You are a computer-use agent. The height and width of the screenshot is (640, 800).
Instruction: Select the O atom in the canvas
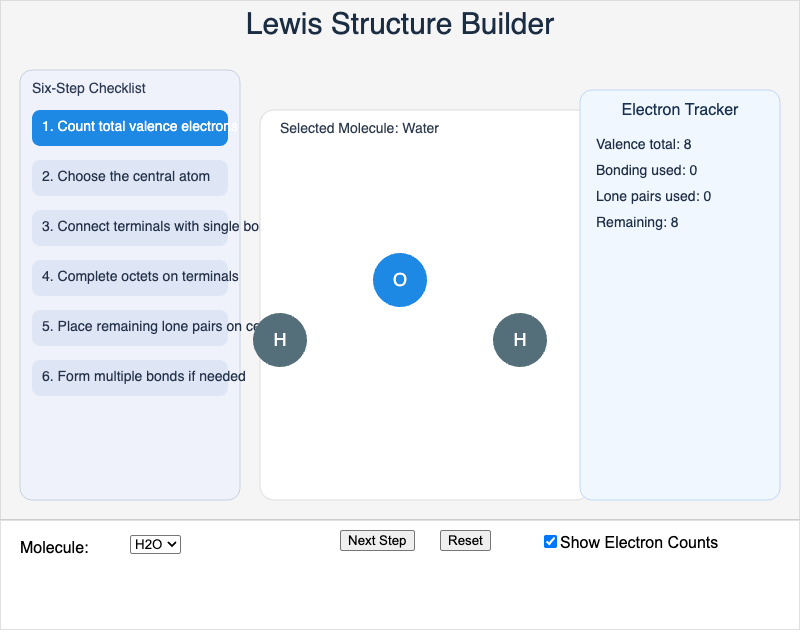400,280
